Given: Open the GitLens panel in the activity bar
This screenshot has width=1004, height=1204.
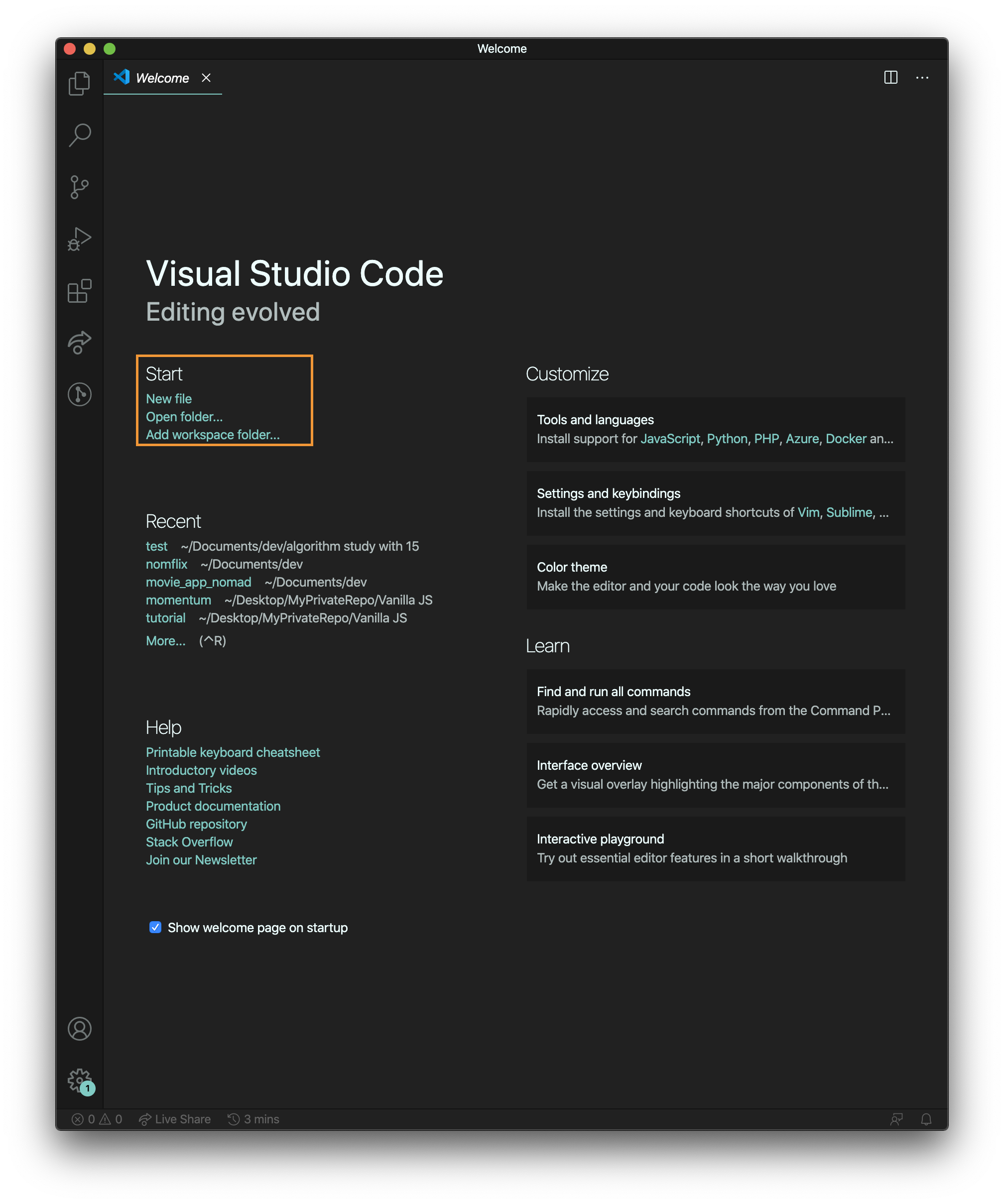Looking at the screenshot, I should [79, 394].
